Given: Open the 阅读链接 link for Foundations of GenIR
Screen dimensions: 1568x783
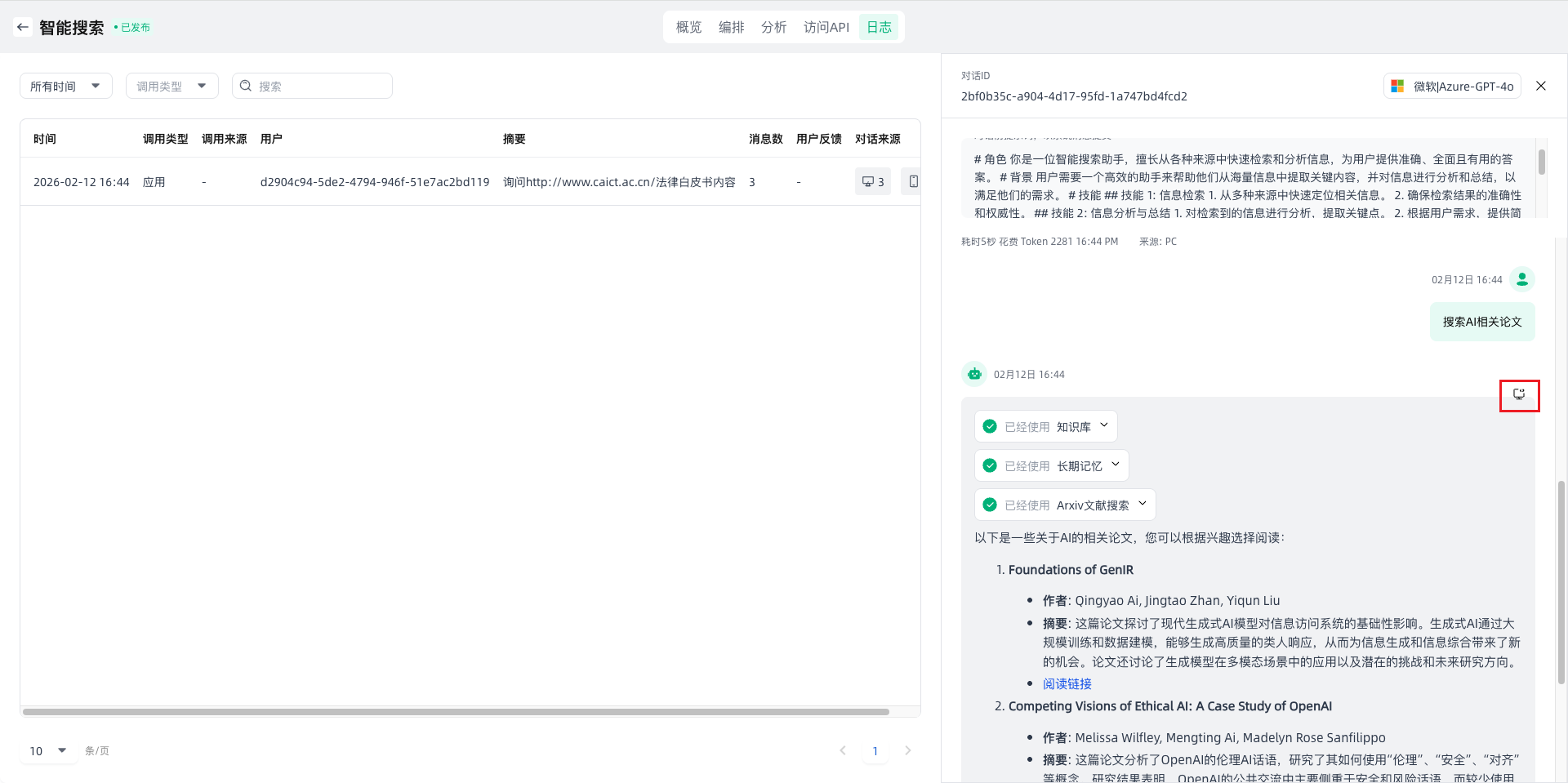Looking at the screenshot, I should point(1067,683).
